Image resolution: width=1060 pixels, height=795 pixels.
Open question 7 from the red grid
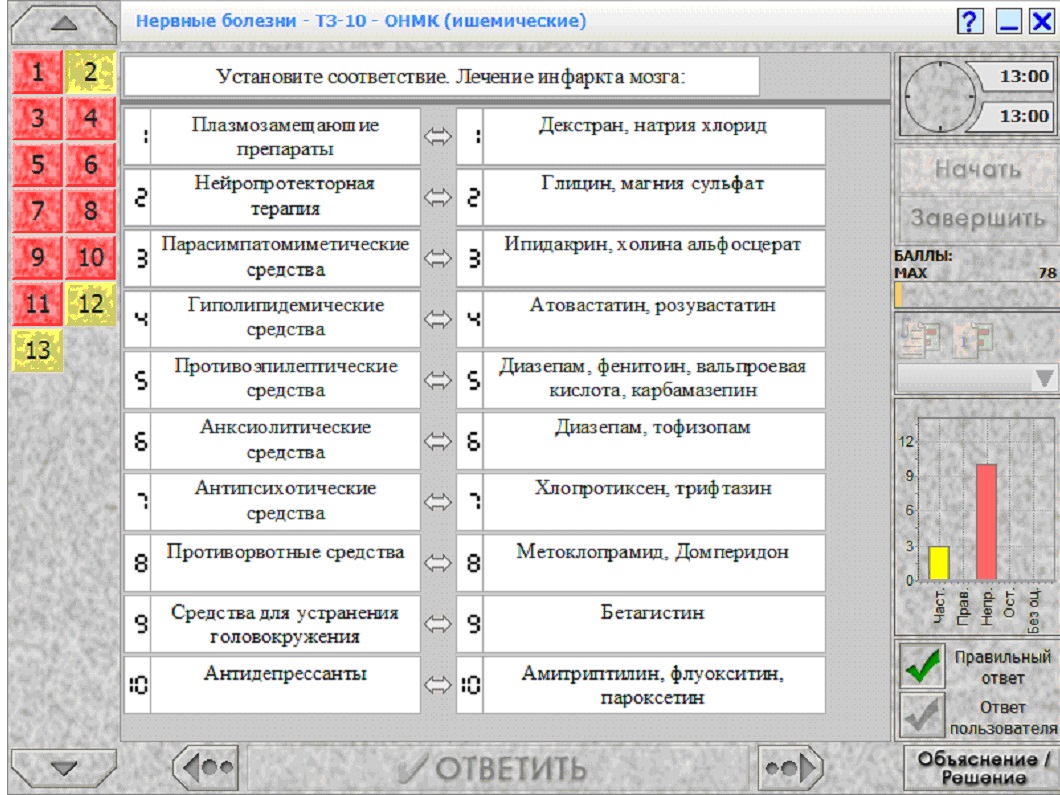tap(38, 210)
